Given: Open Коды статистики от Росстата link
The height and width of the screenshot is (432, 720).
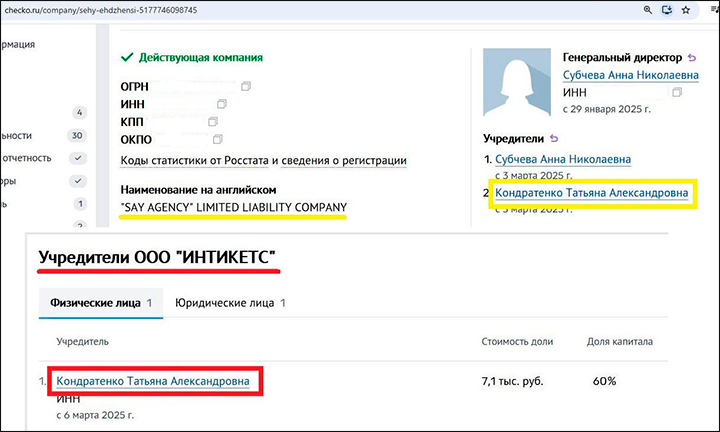Looking at the screenshot, I should (194, 161).
